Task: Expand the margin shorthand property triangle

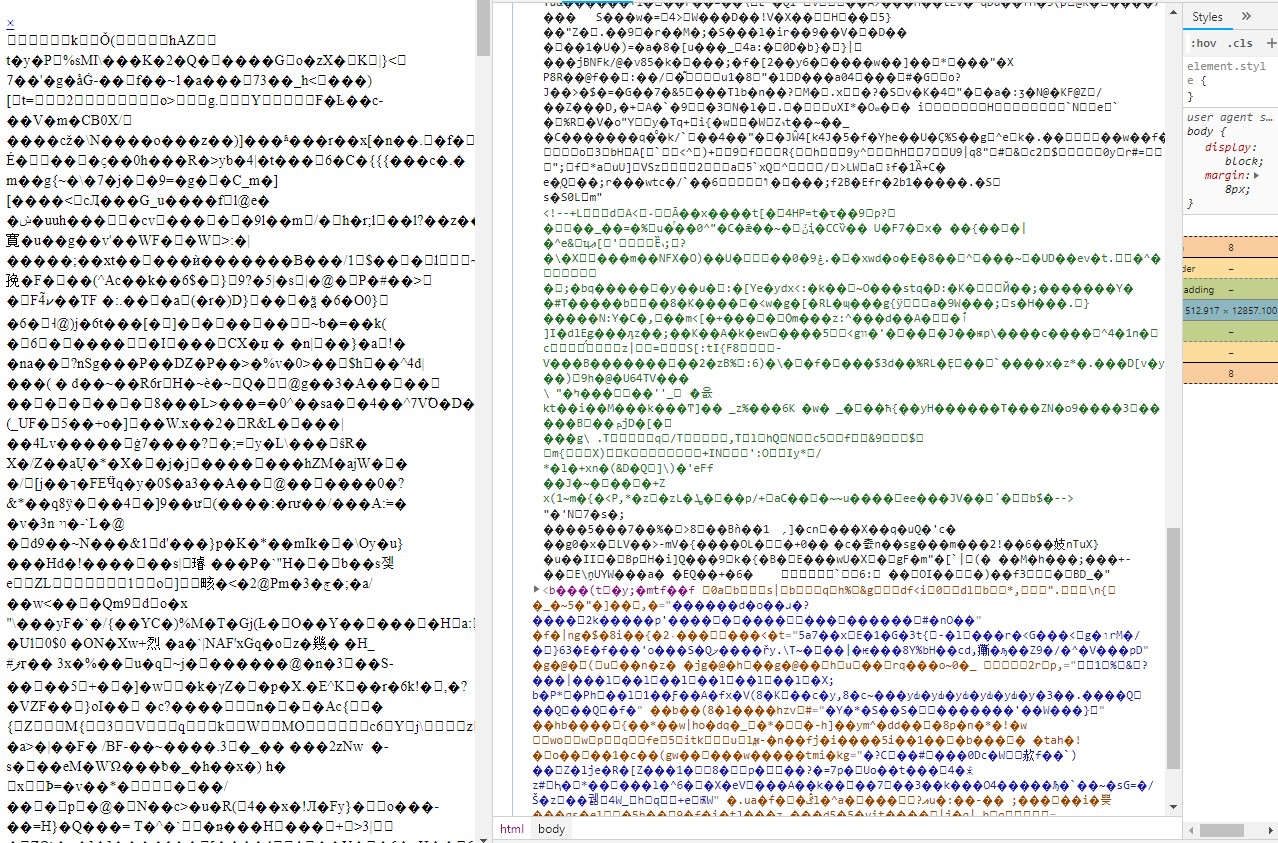Action: [1257, 175]
